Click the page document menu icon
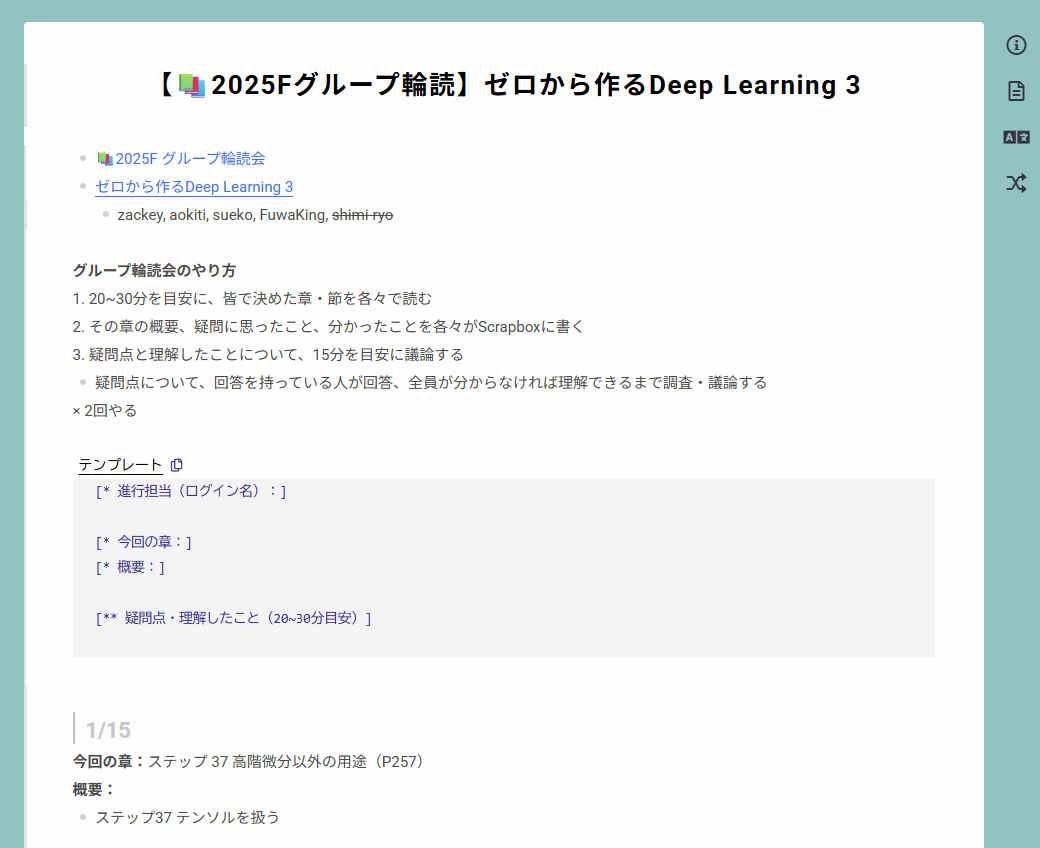This screenshot has height=848, width=1040. tap(1016, 91)
